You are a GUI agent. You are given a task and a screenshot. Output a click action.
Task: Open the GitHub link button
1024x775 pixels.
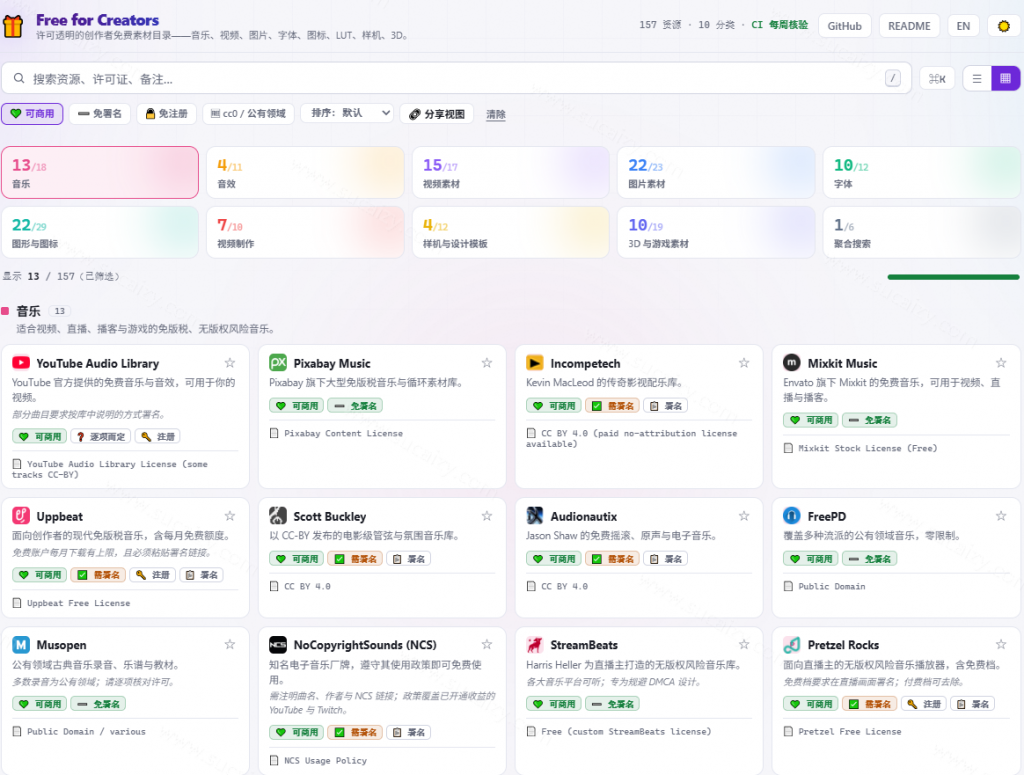pyautogui.click(x=844, y=26)
